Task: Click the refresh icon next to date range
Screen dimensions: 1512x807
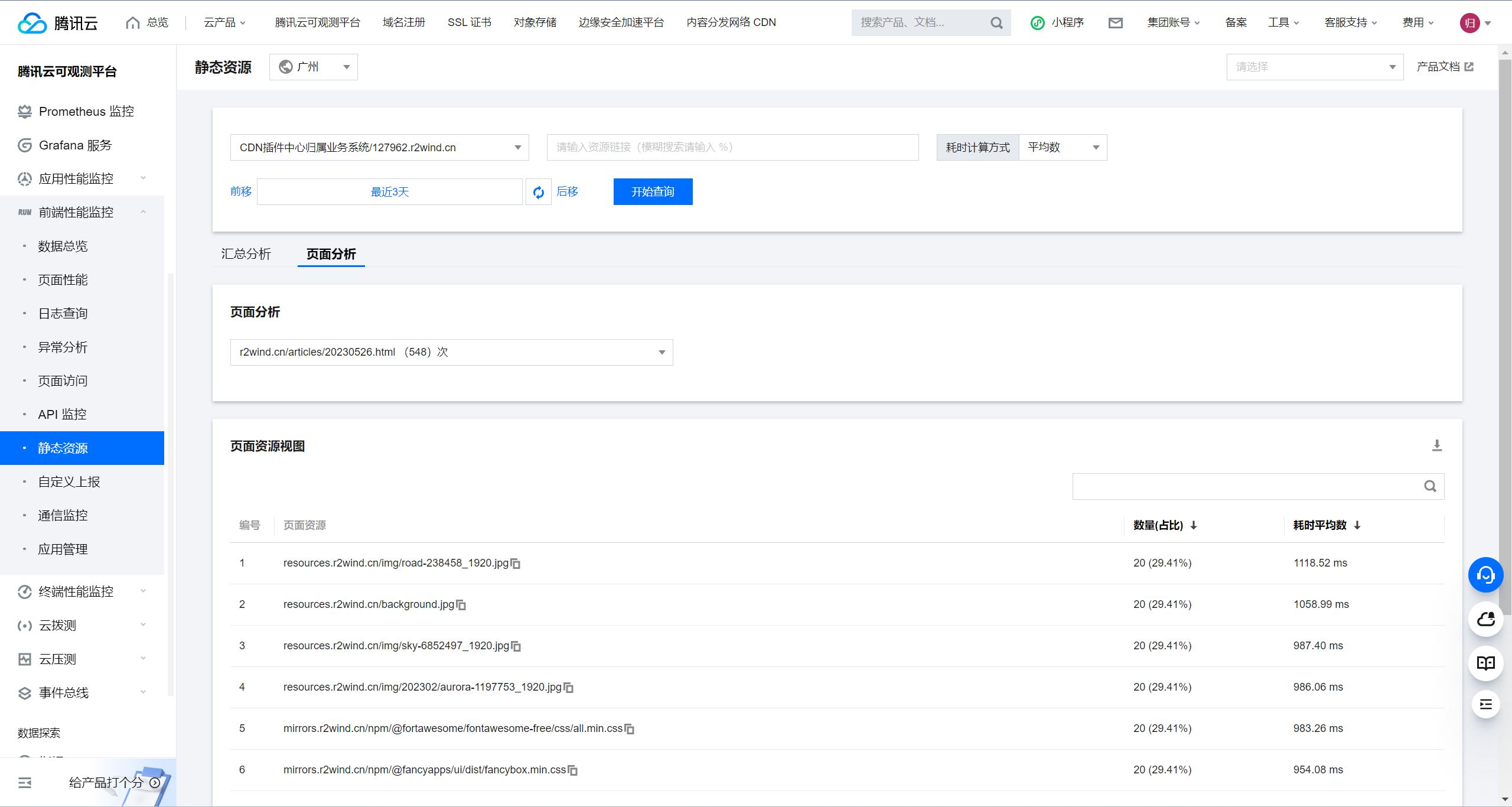Action: pos(539,192)
